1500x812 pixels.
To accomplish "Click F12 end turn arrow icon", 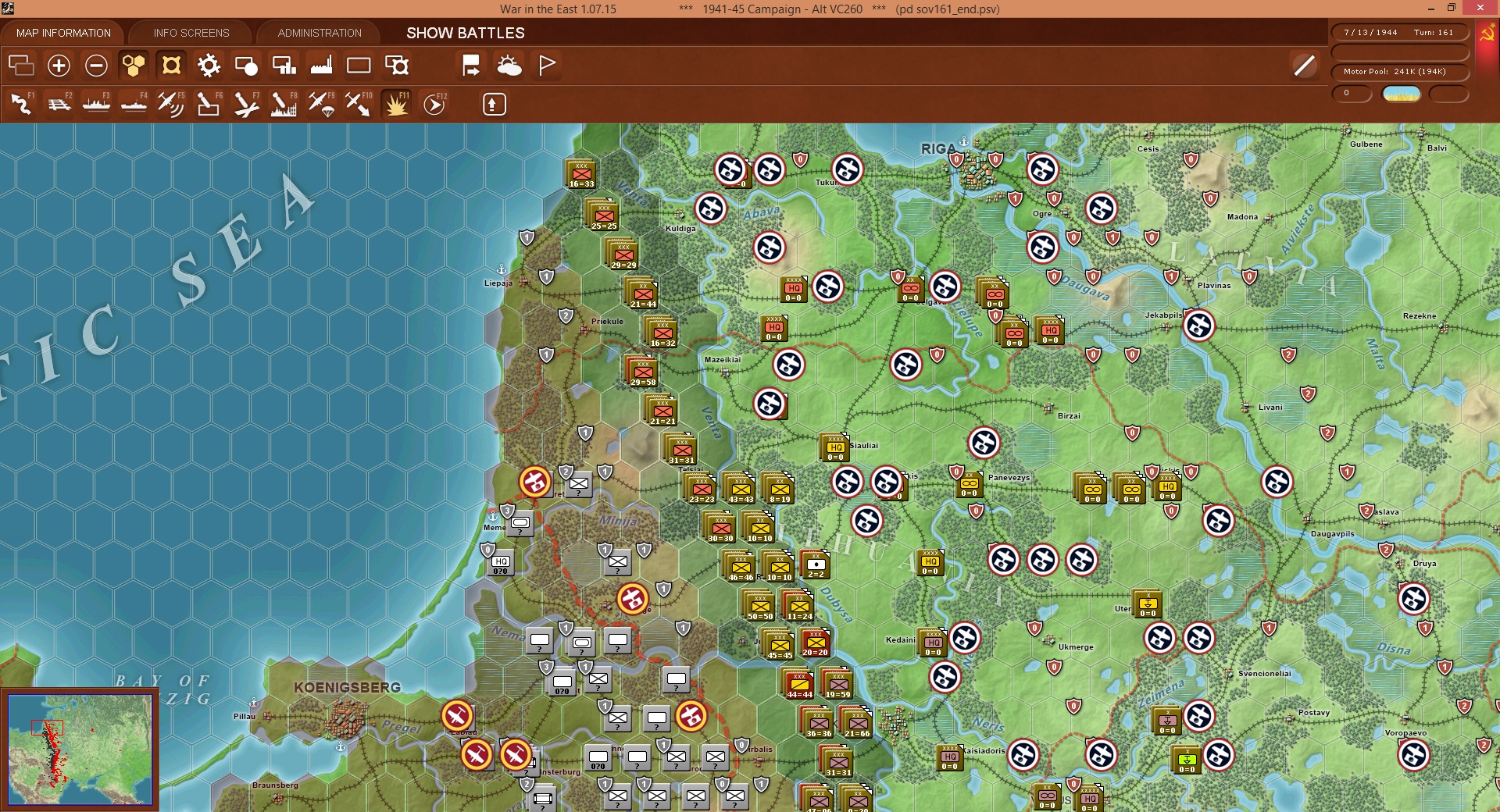I will click(x=434, y=104).
